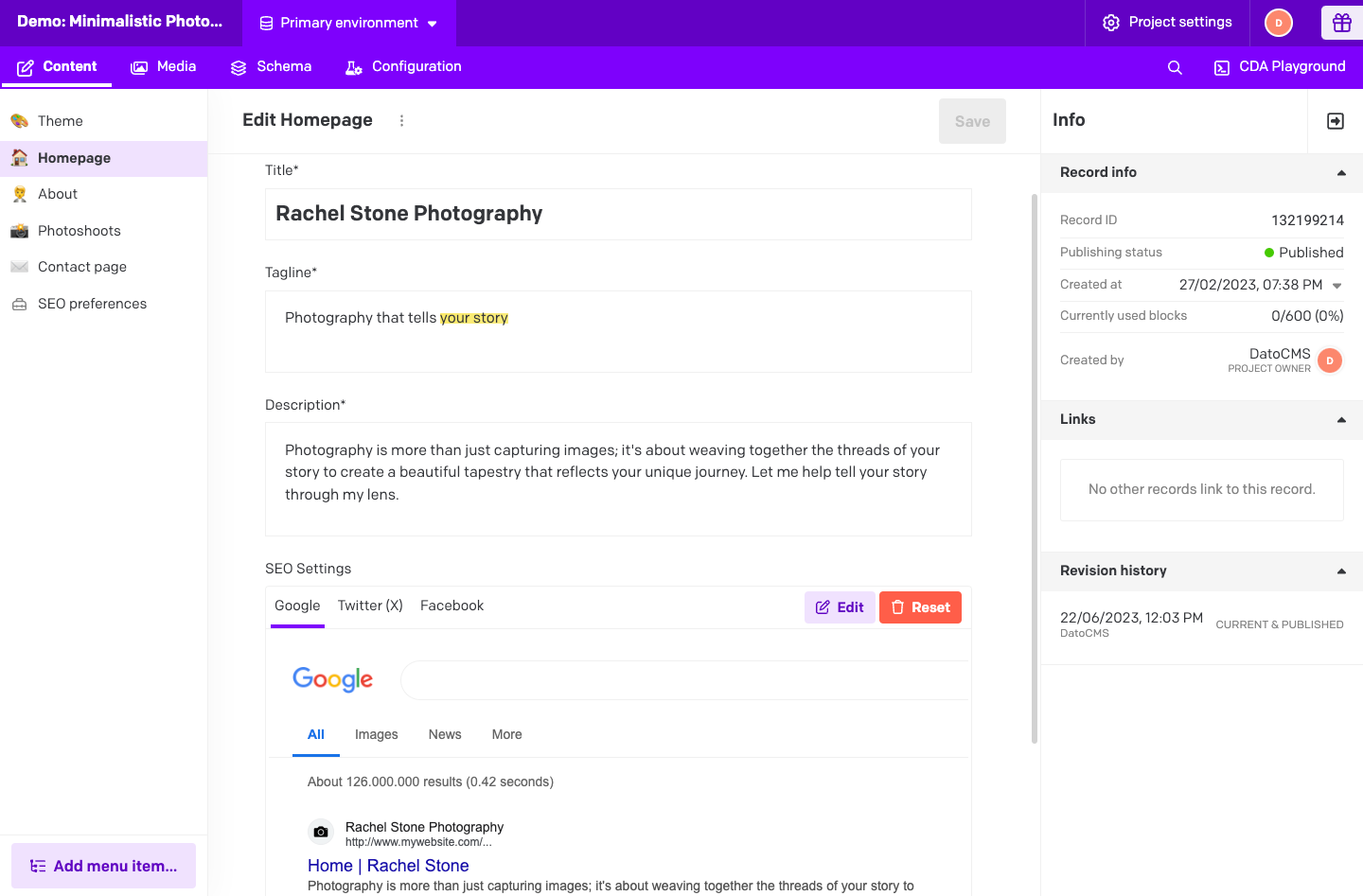Launch the CDA Playground
The height and width of the screenshot is (896, 1363).
[1279, 66]
